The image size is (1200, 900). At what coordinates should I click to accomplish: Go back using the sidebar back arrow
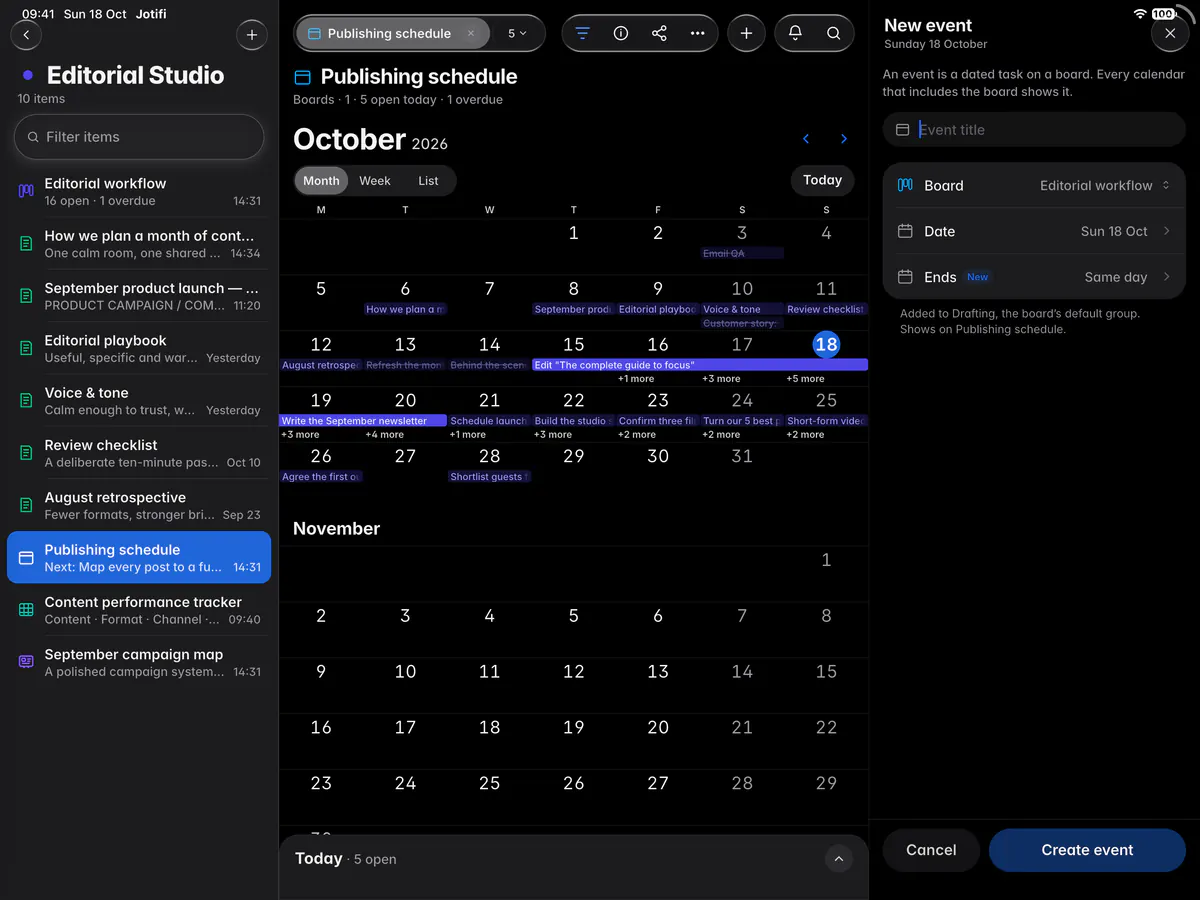click(x=26, y=35)
